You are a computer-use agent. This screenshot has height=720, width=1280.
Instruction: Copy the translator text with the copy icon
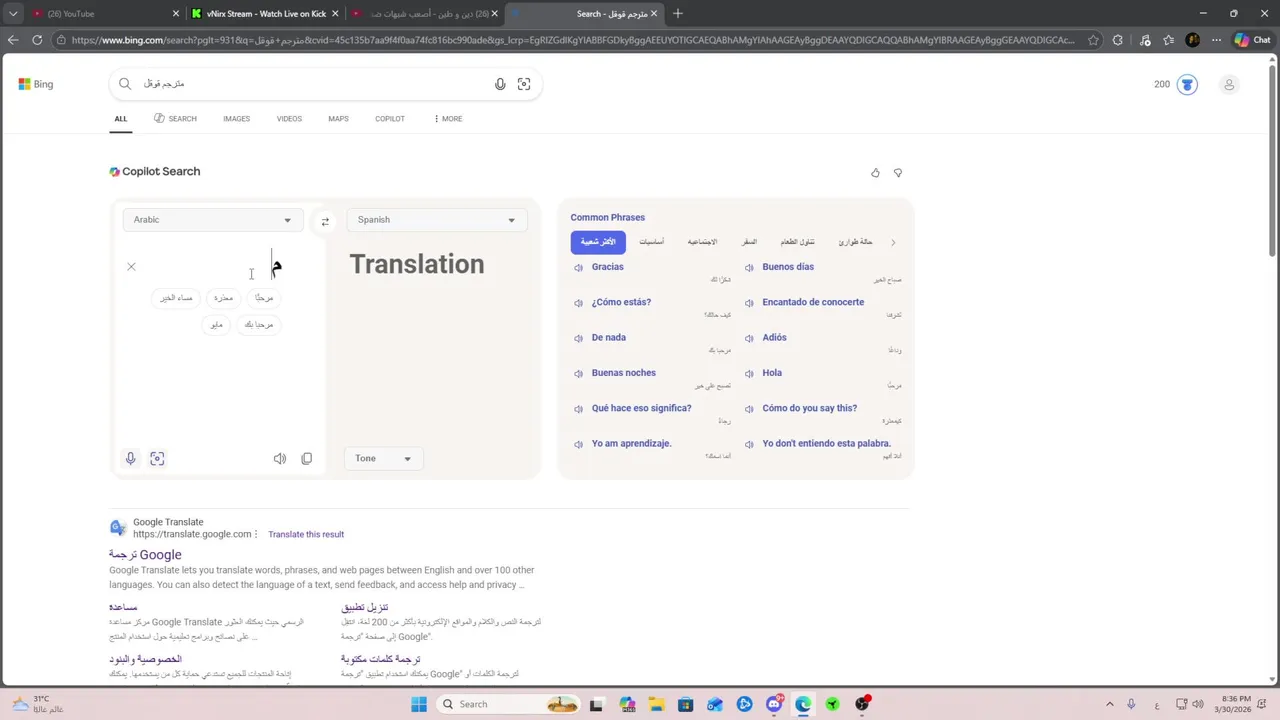[307, 458]
